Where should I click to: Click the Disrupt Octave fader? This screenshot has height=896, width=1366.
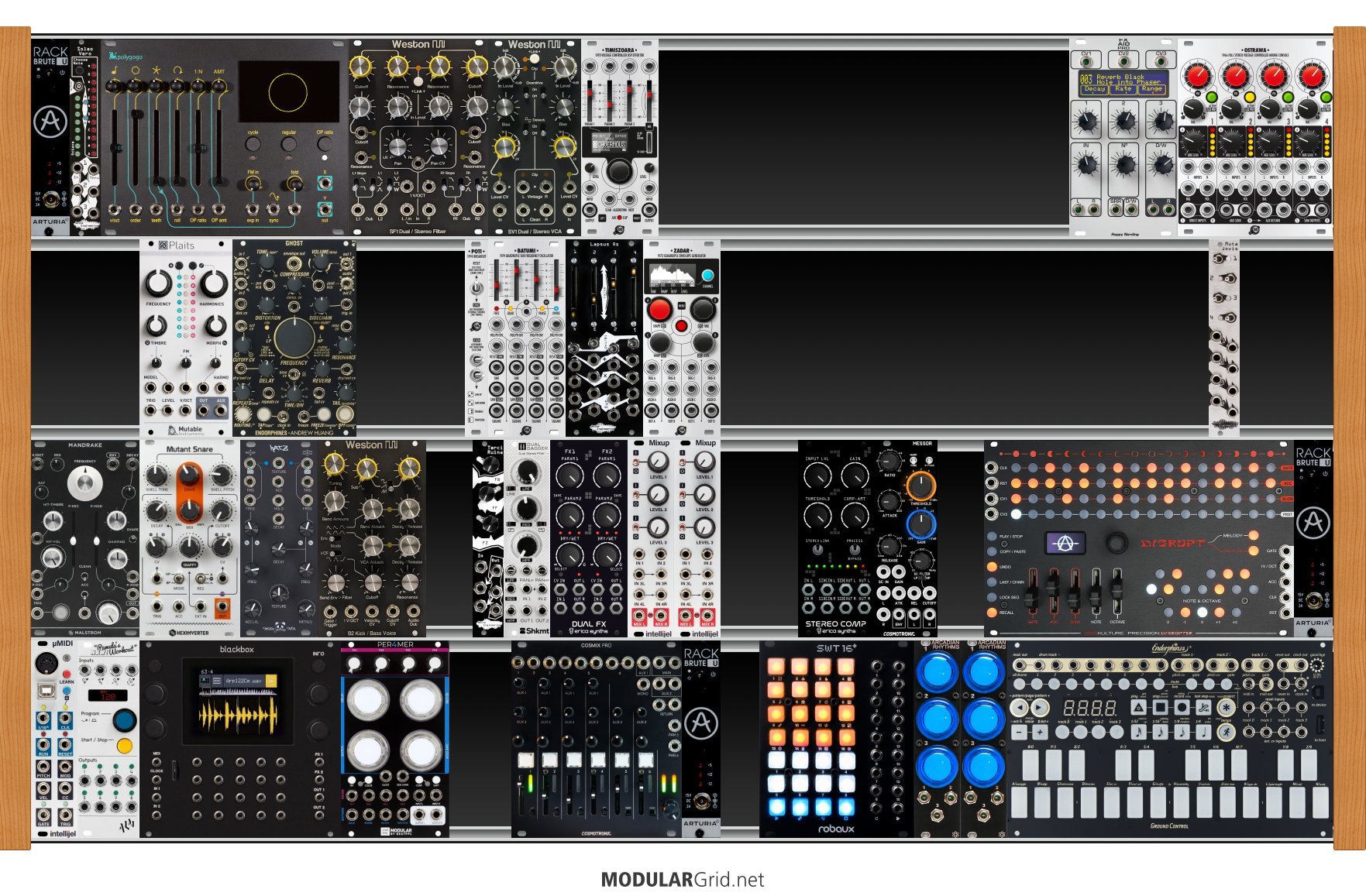(1117, 592)
